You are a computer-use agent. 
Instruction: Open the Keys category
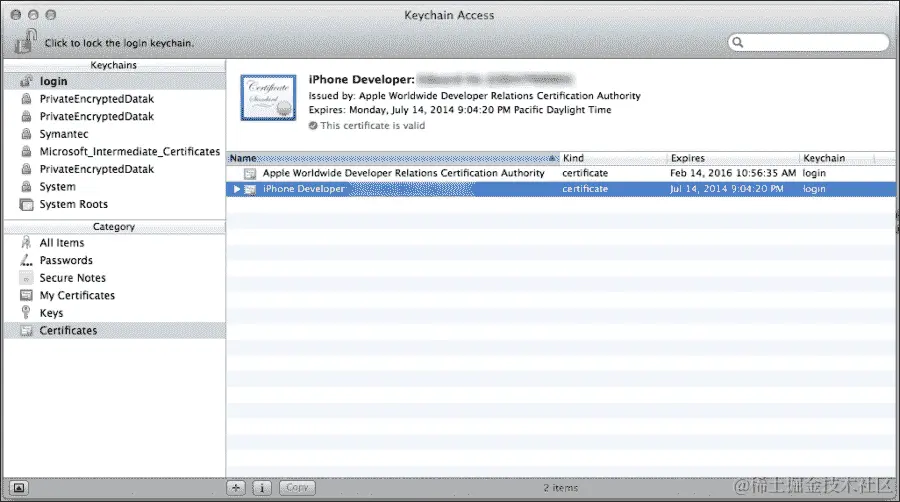114,313
